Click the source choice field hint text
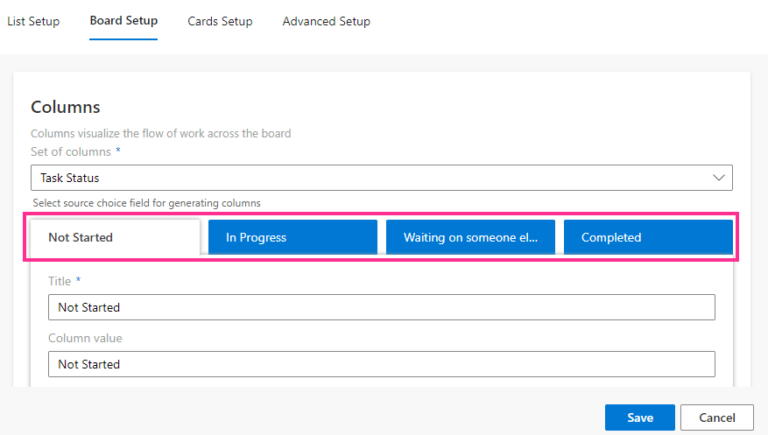768x435 pixels. (x=147, y=202)
